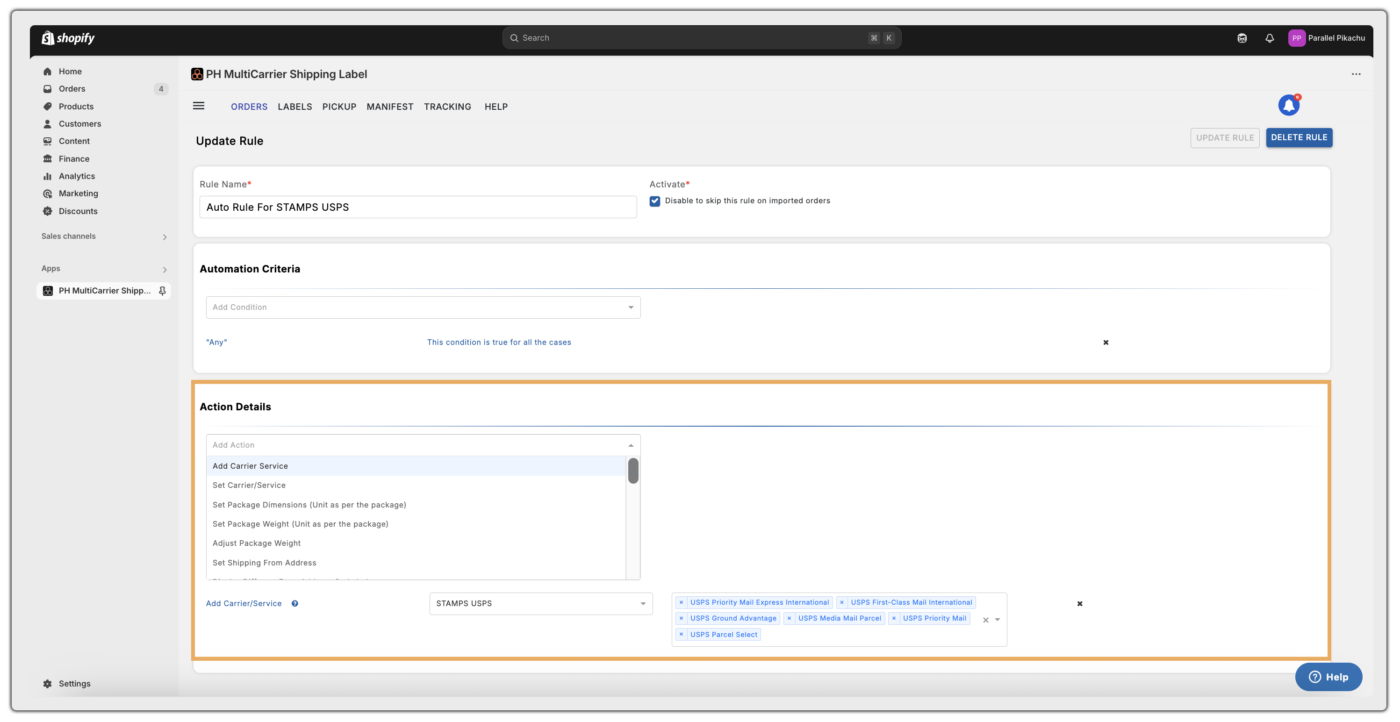1400x722 pixels.
Task: Choose Set Shipping From Address option
Action: [416, 563]
